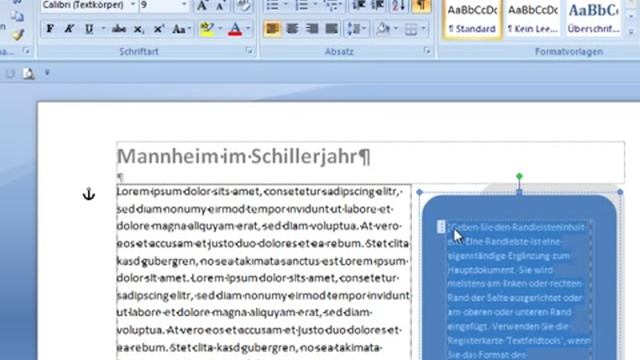Open the Sort dialog via the sort icon
The image size is (640, 360).
point(398,5)
